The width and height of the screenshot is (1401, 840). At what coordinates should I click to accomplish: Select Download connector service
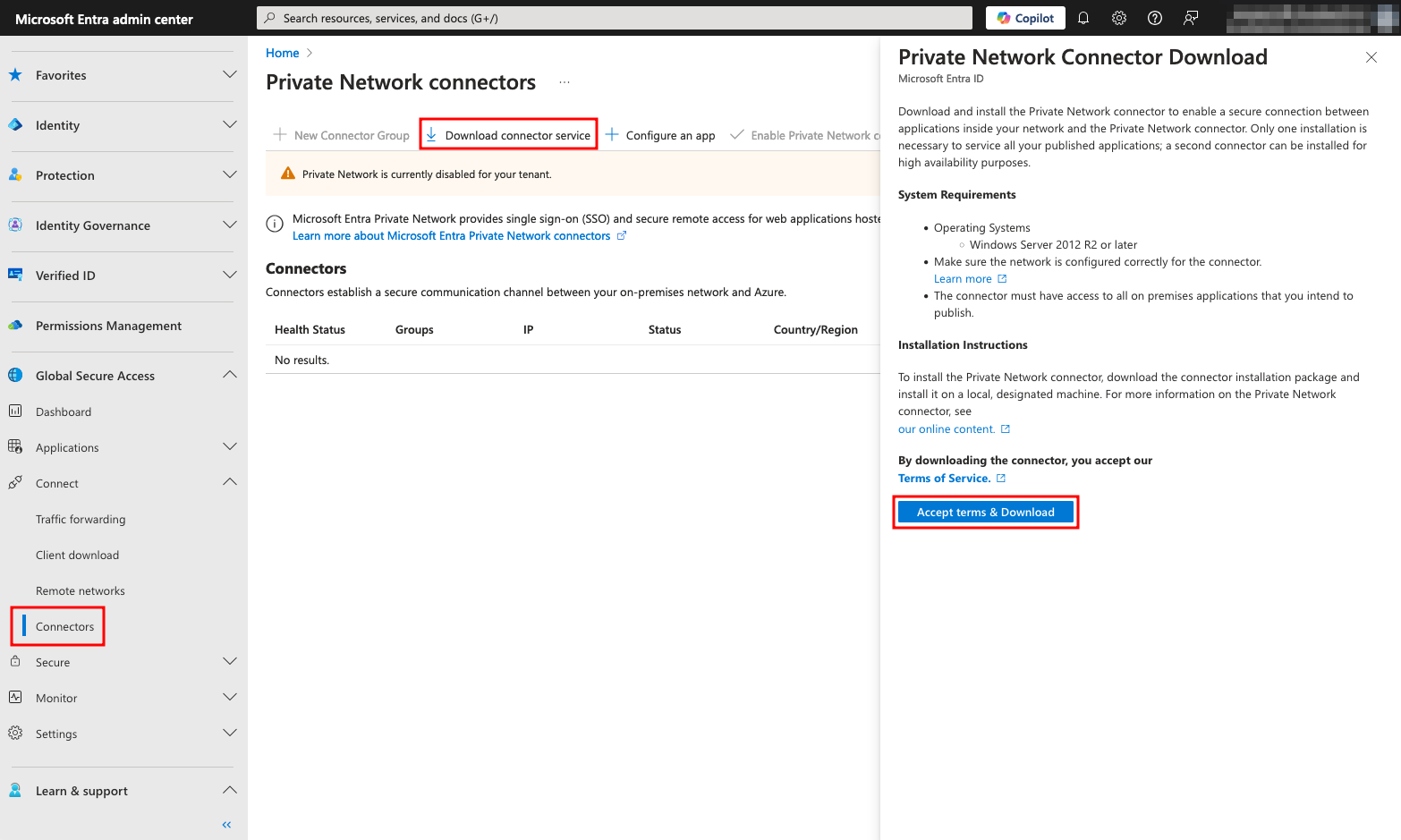[x=507, y=134]
